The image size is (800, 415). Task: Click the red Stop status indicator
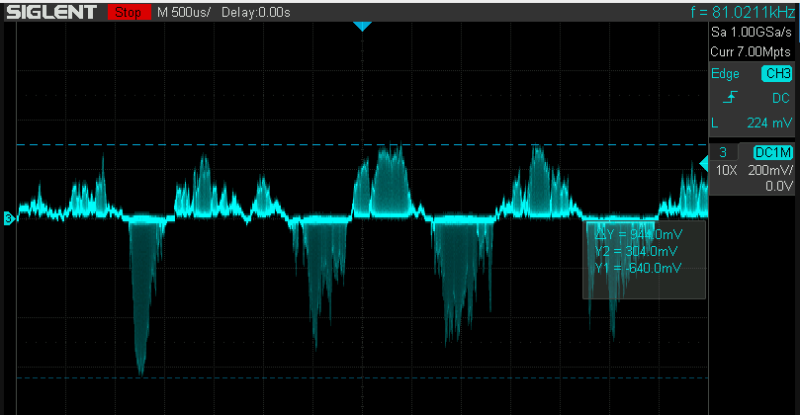tap(127, 12)
